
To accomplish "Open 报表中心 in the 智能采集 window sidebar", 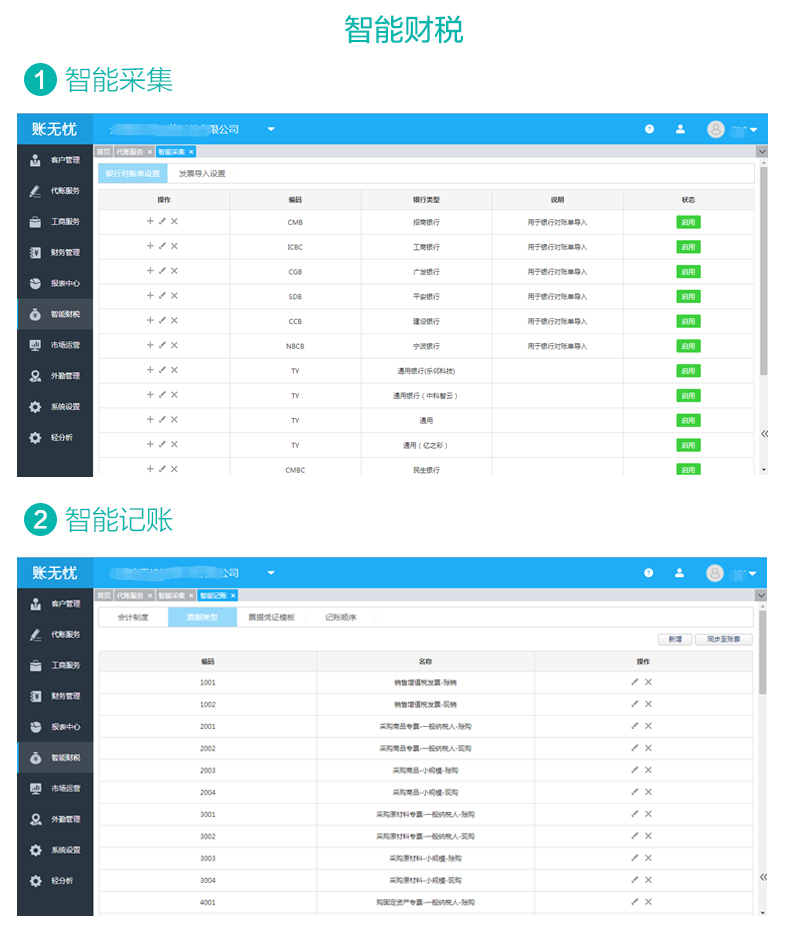I will pos(55,283).
